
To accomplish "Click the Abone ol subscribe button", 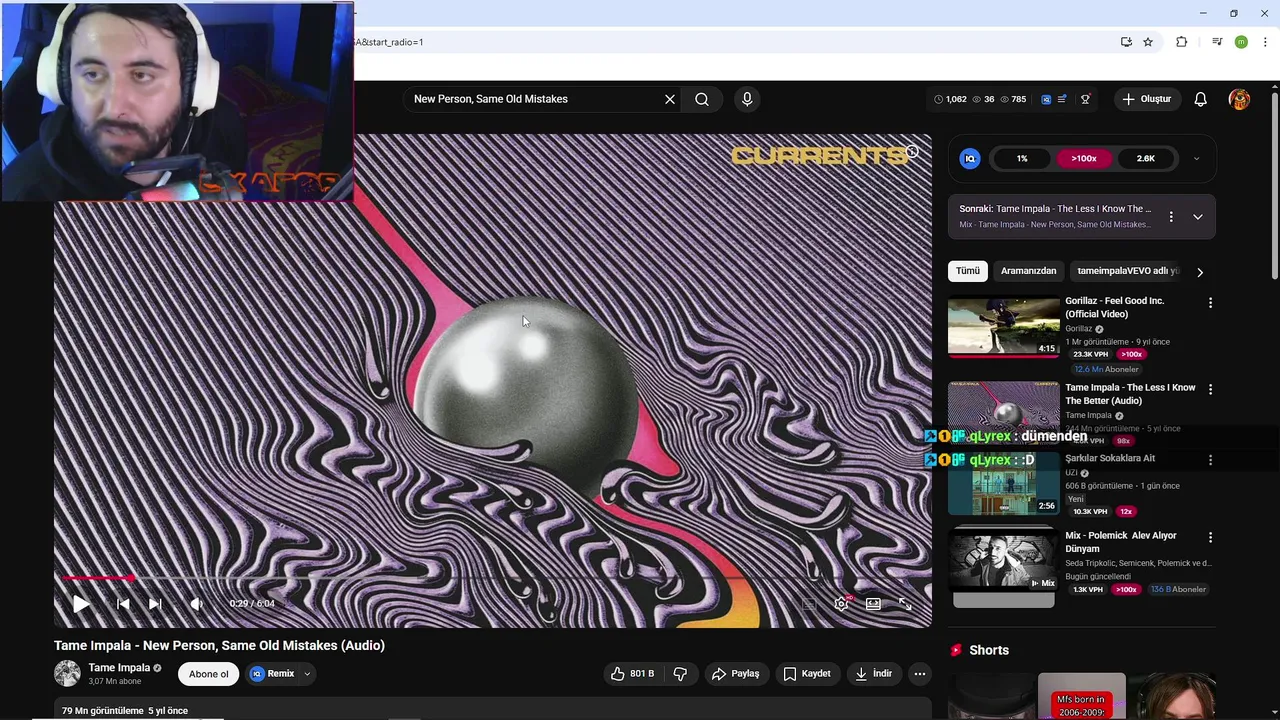I will pyautogui.click(x=209, y=674).
